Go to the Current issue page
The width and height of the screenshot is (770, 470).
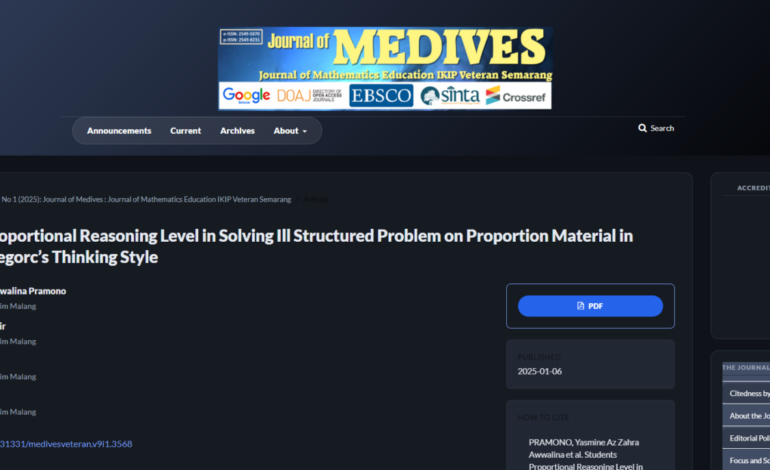186,131
